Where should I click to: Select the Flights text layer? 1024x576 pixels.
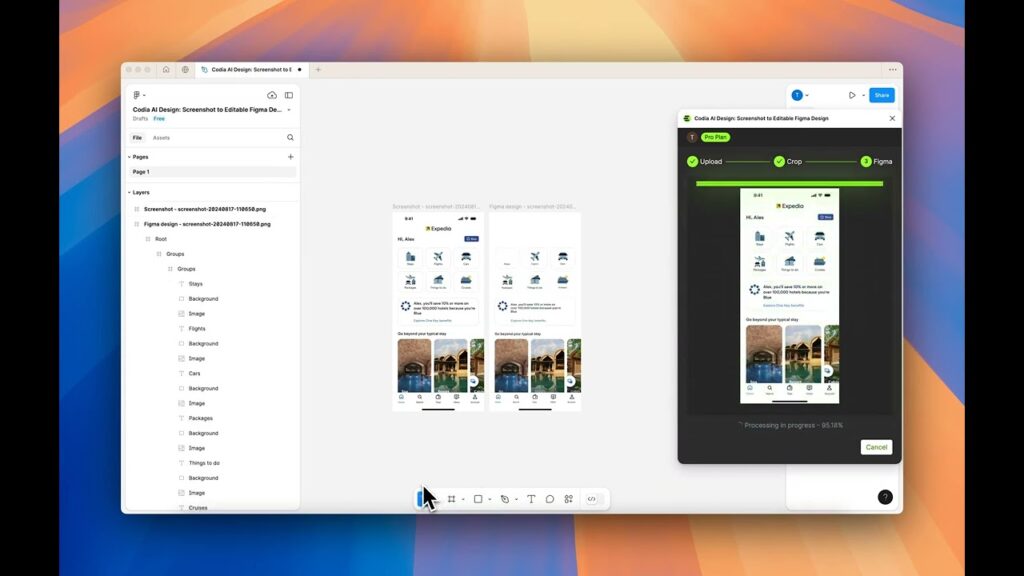point(197,328)
